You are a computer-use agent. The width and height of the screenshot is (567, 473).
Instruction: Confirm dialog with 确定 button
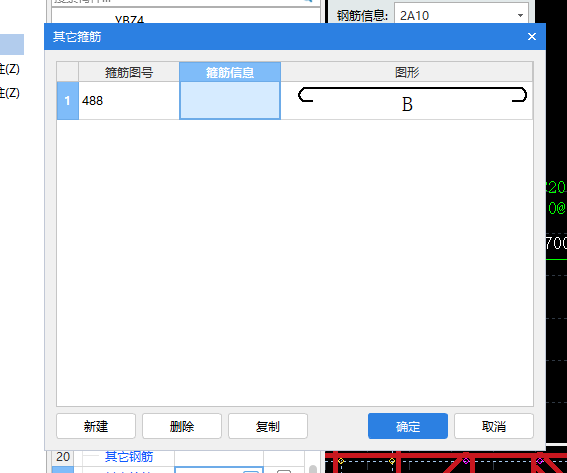tap(408, 426)
